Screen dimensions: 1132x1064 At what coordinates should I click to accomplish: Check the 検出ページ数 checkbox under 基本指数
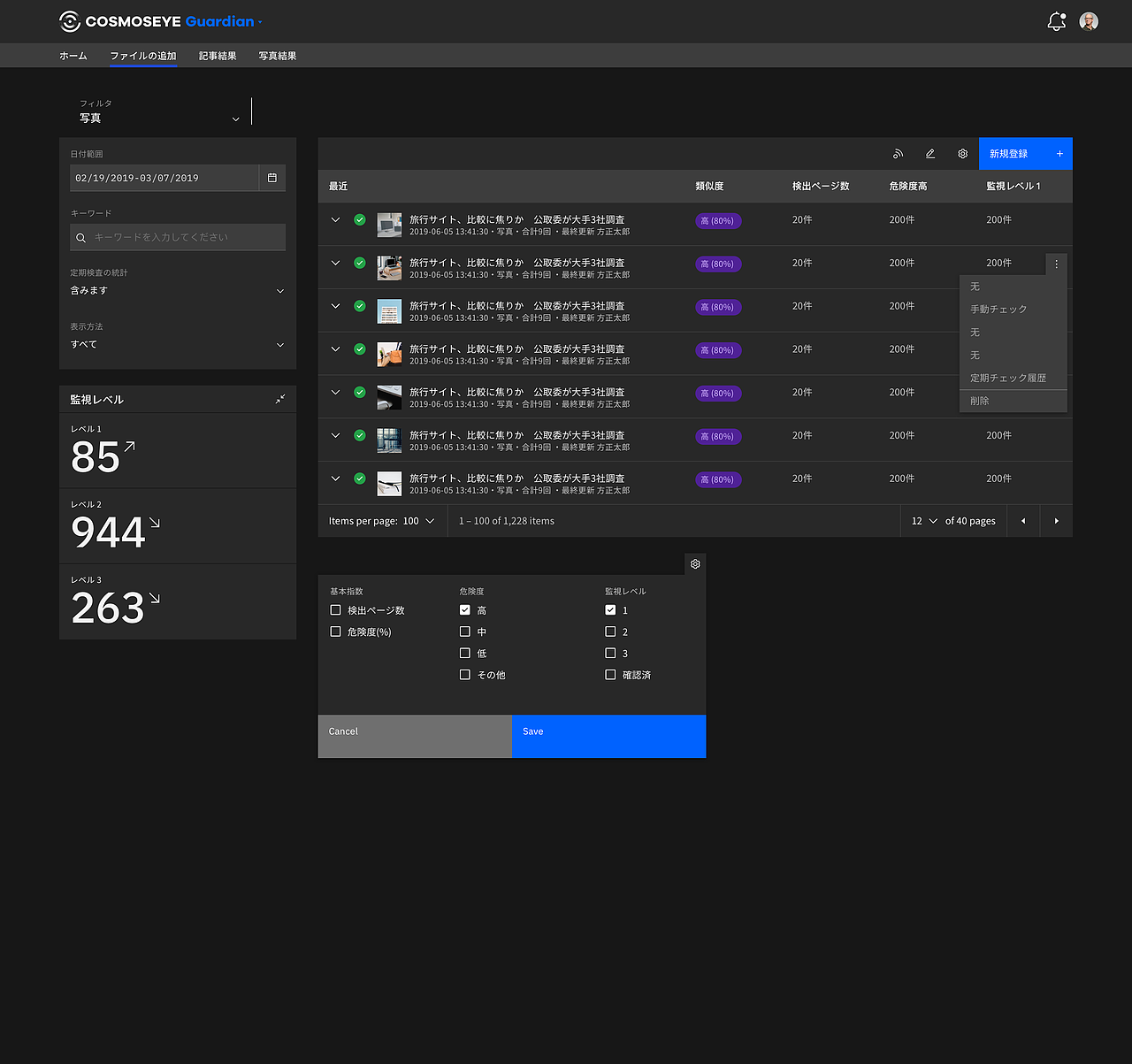(x=335, y=610)
